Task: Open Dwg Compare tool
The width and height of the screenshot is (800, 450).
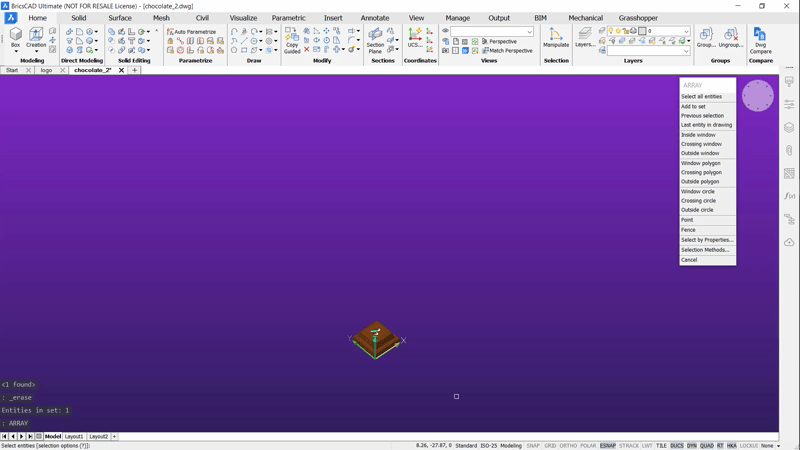Action: 760,41
